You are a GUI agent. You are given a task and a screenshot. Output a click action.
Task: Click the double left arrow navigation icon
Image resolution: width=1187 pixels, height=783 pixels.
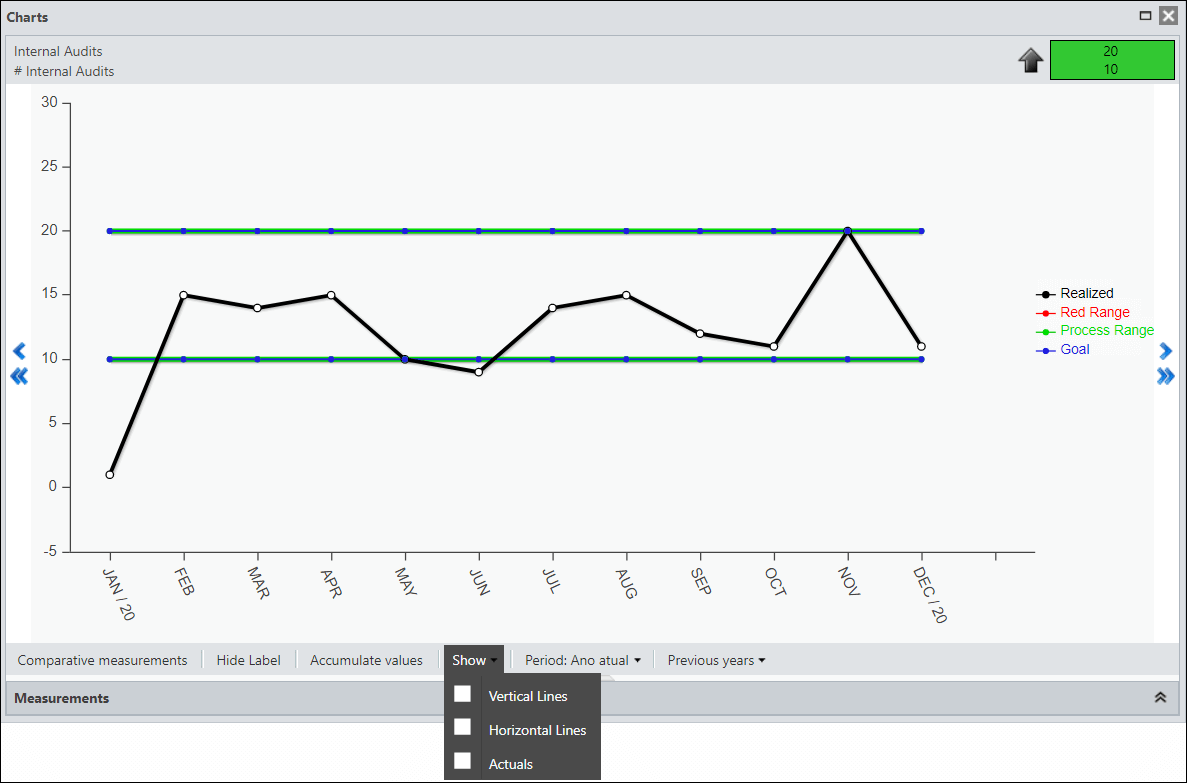pos(20,376)
